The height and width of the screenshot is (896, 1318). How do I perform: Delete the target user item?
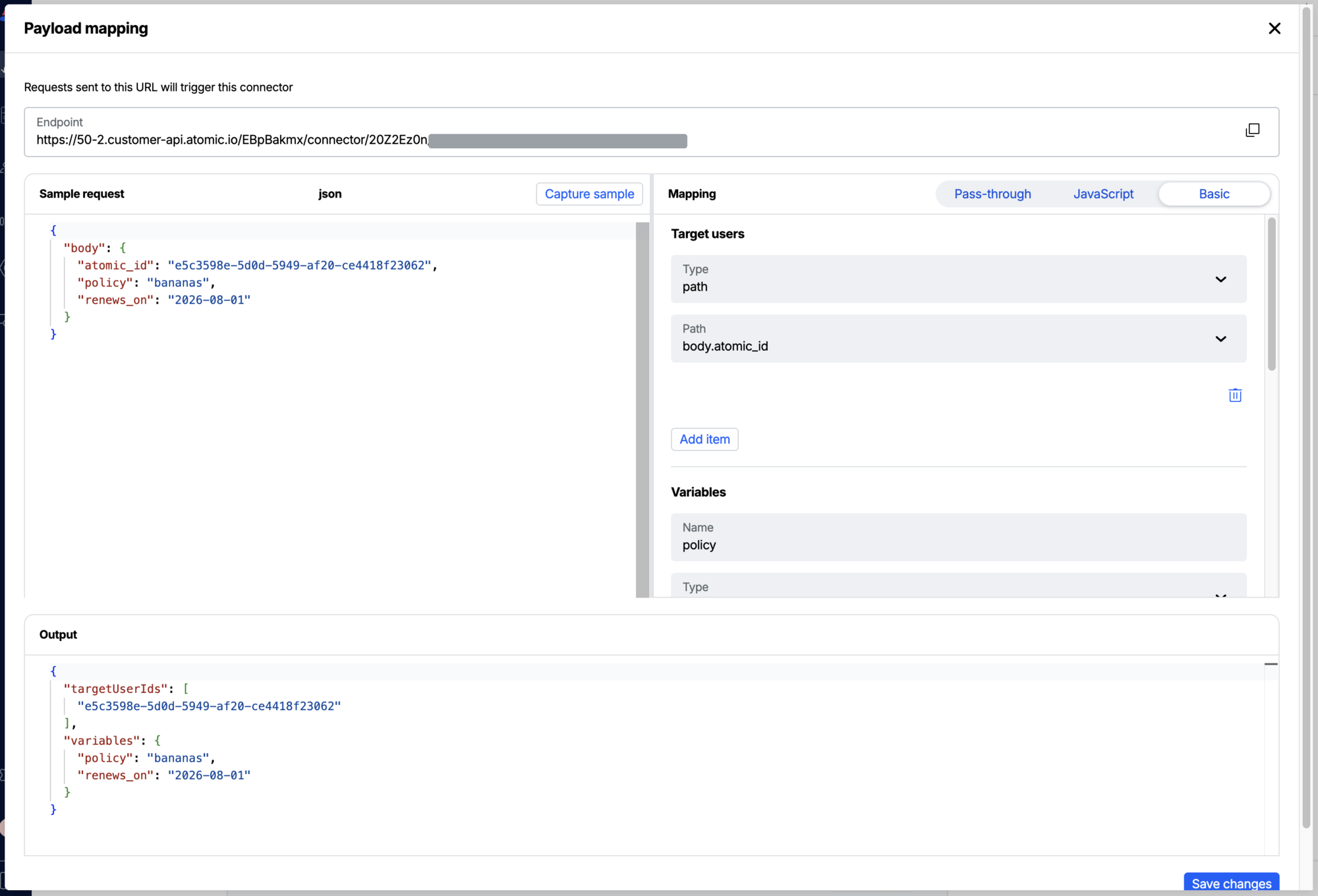pos(1235,395)
